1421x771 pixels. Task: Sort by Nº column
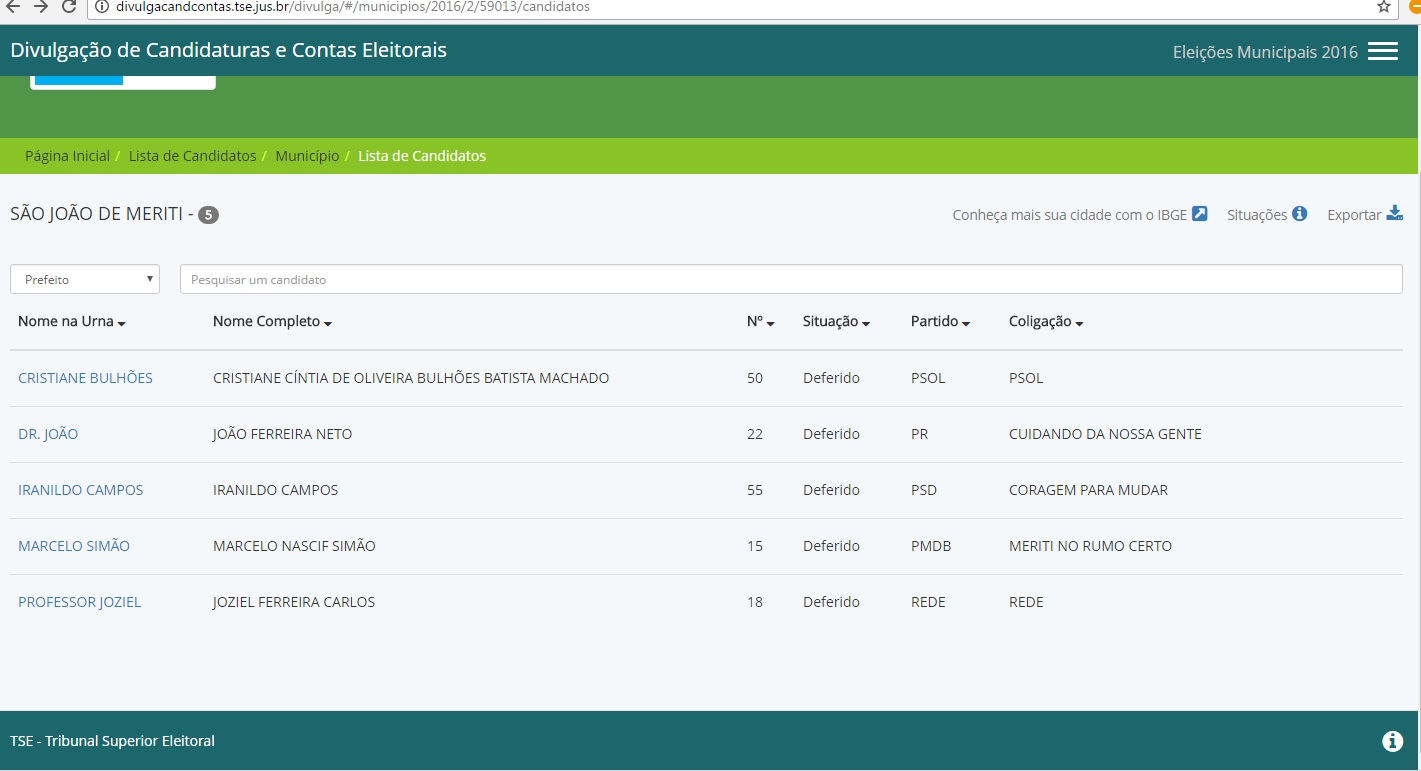click(x=761, y=322)
